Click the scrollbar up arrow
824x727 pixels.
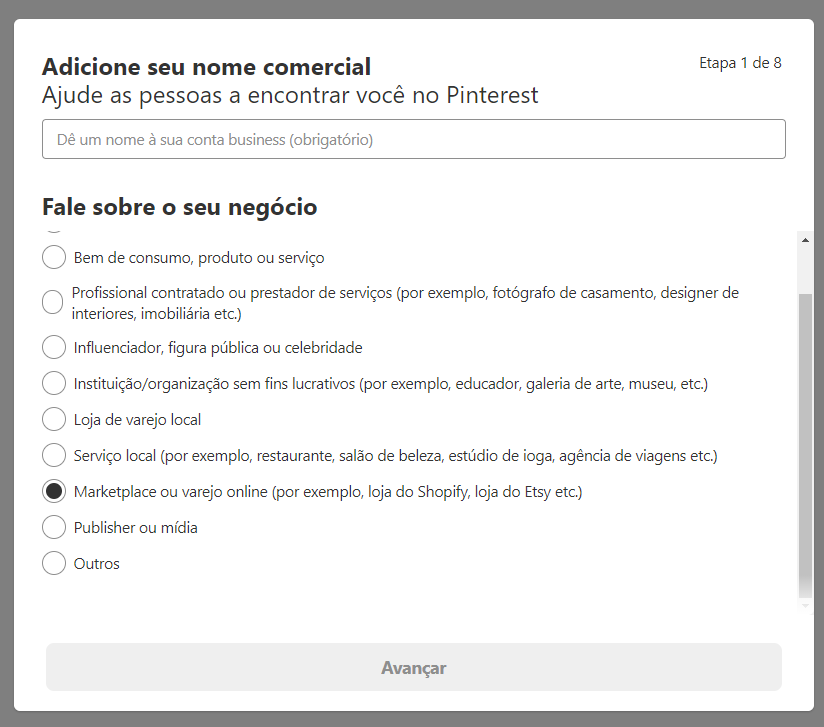(x=805, y=240)
